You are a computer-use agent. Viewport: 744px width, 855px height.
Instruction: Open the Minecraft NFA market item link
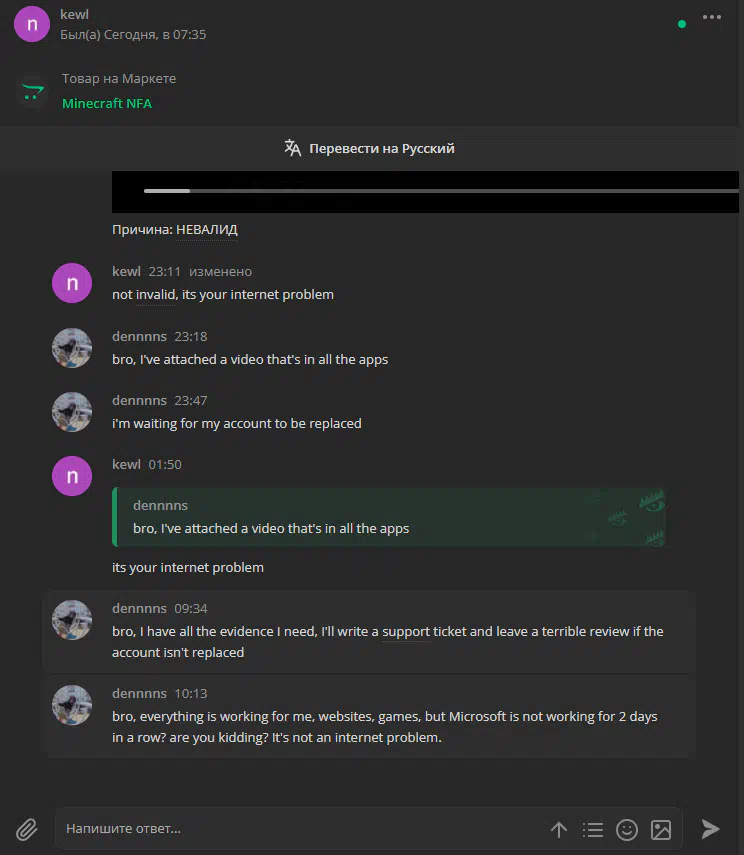[107, 104]
